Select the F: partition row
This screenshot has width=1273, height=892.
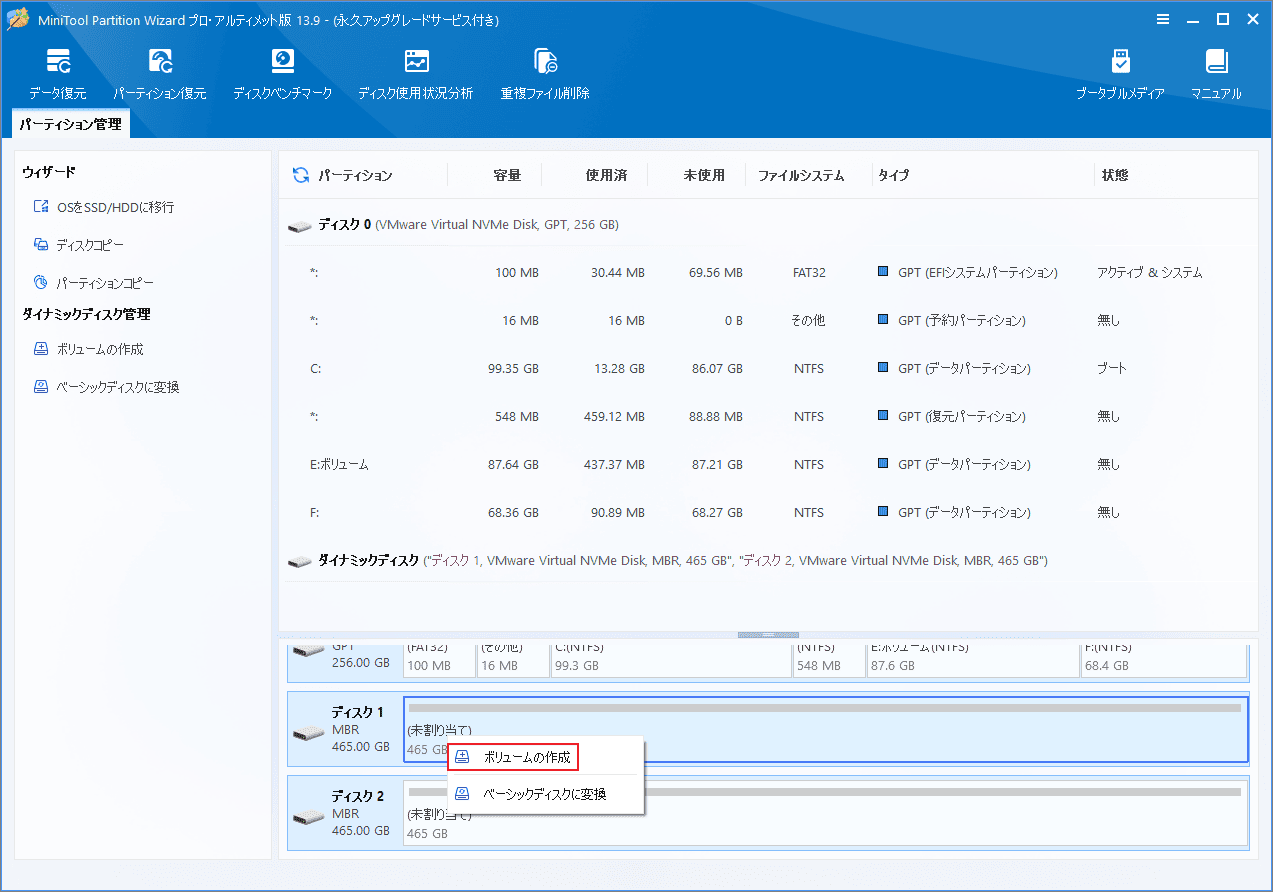click(x=768, y=512)
